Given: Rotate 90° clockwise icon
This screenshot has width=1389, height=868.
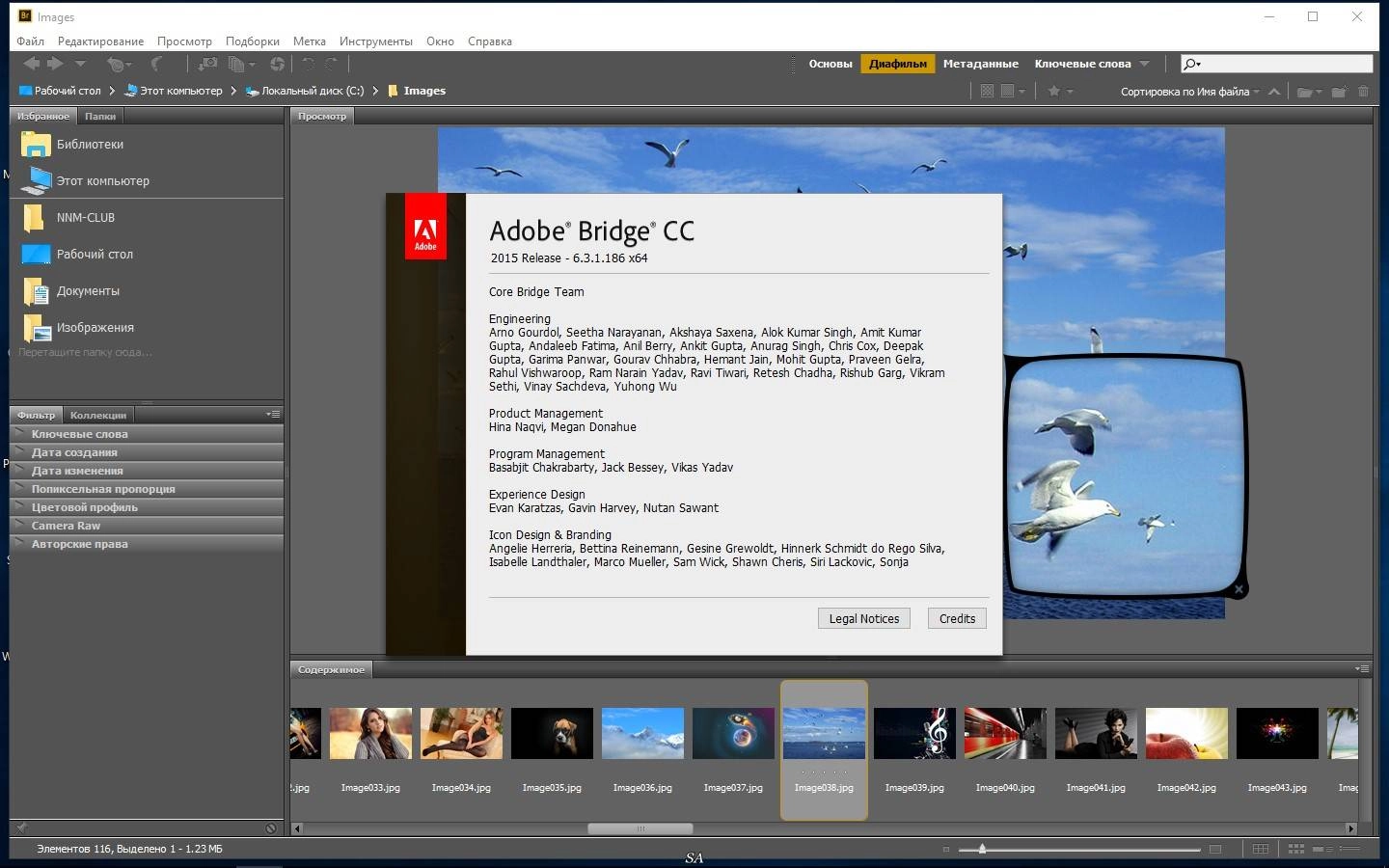Looking at the screenshot, I should point(331,64).
